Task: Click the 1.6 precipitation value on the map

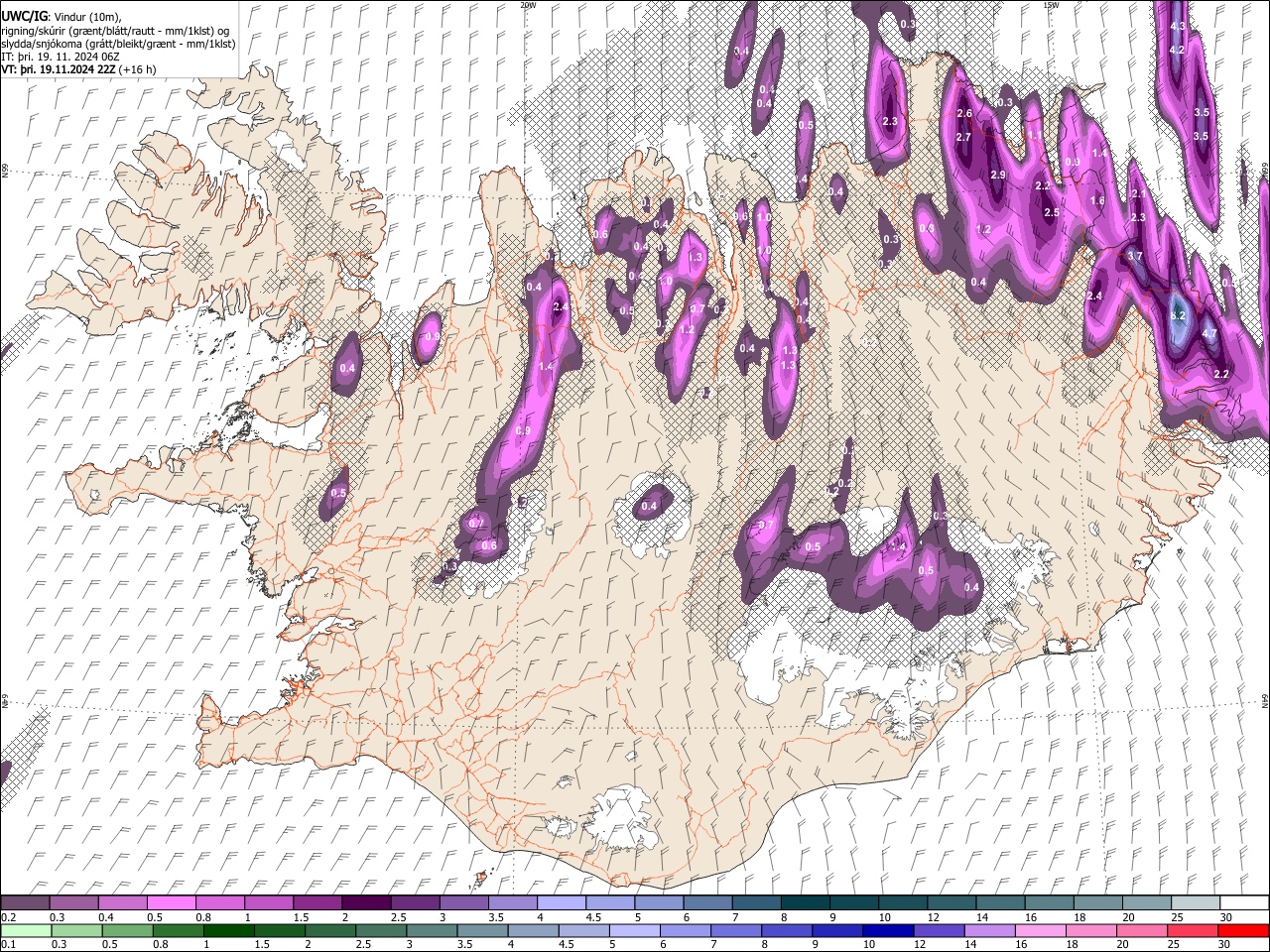Action: point(1097,201)
